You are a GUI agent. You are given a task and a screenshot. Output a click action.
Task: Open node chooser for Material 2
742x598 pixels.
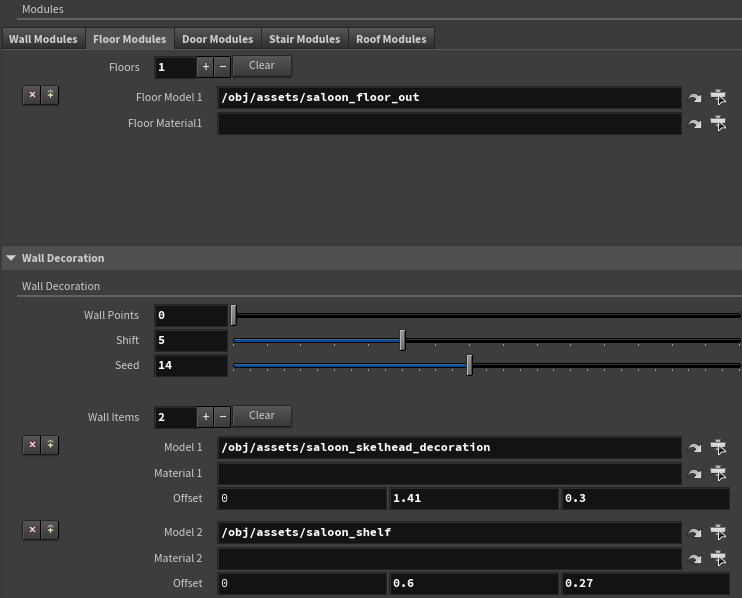click(718, 558)
